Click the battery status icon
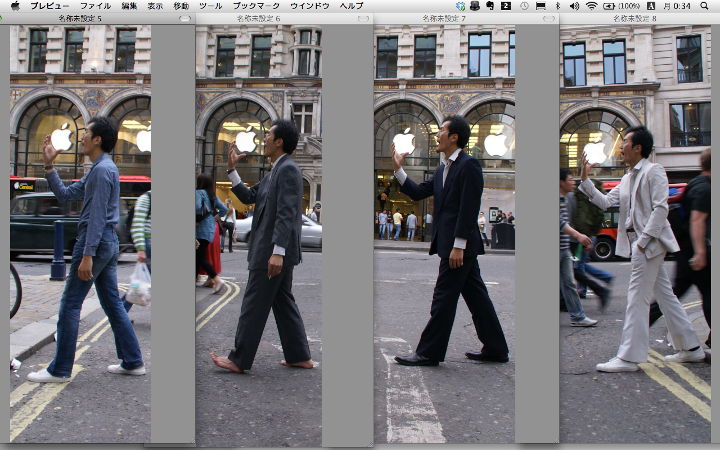The image size is (720, 450). coord(608,6)
